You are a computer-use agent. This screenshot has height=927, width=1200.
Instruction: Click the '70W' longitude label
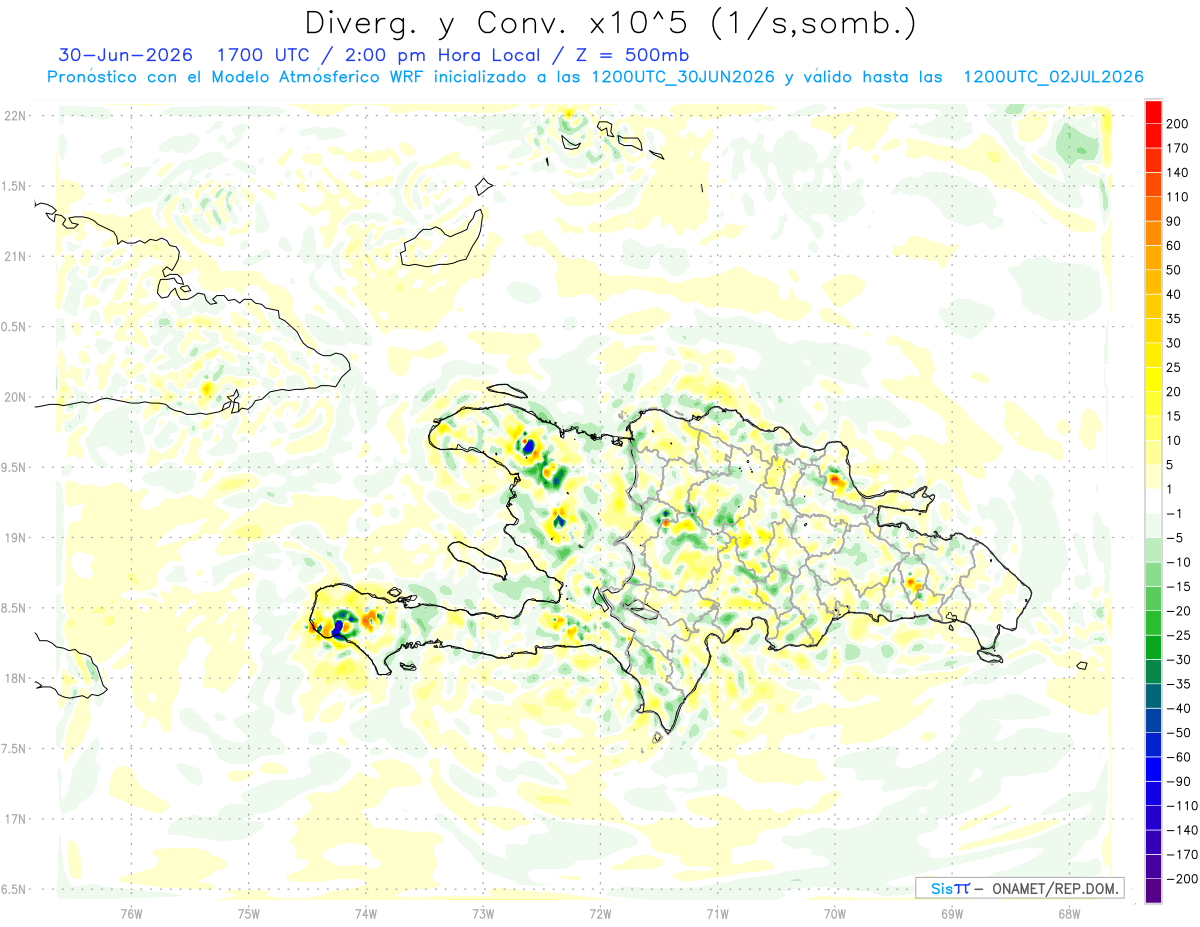click(x=835, y=913)
